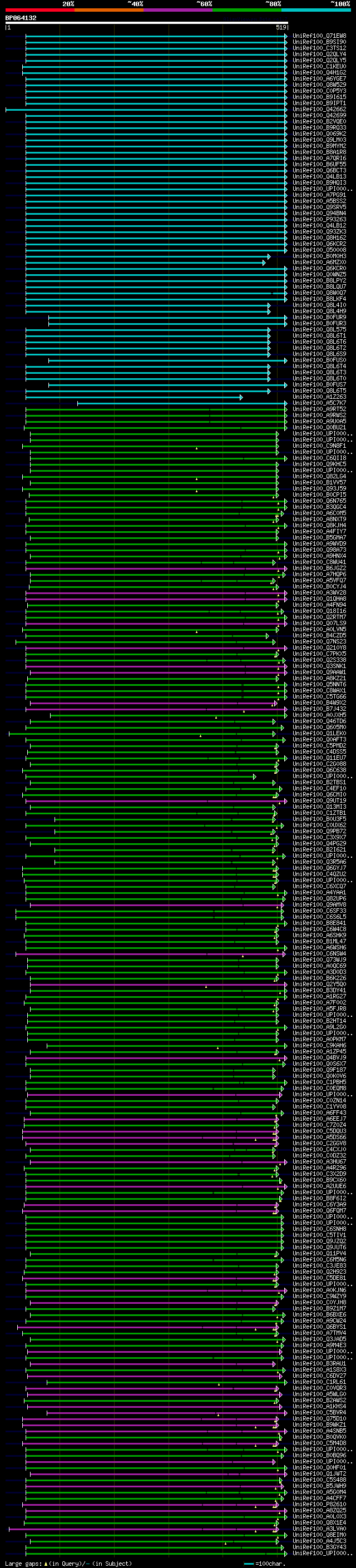Click the cyan ~100% identity legend segment
Viewport: 356px width, 1568px height.
[x=316, y=10]
